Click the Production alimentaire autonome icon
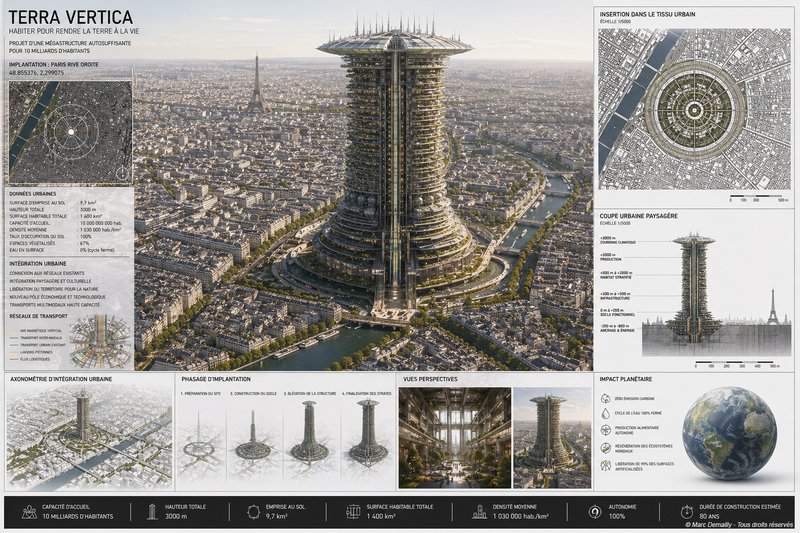This screenshot has width=800, height=533. (x=606, y=431)
